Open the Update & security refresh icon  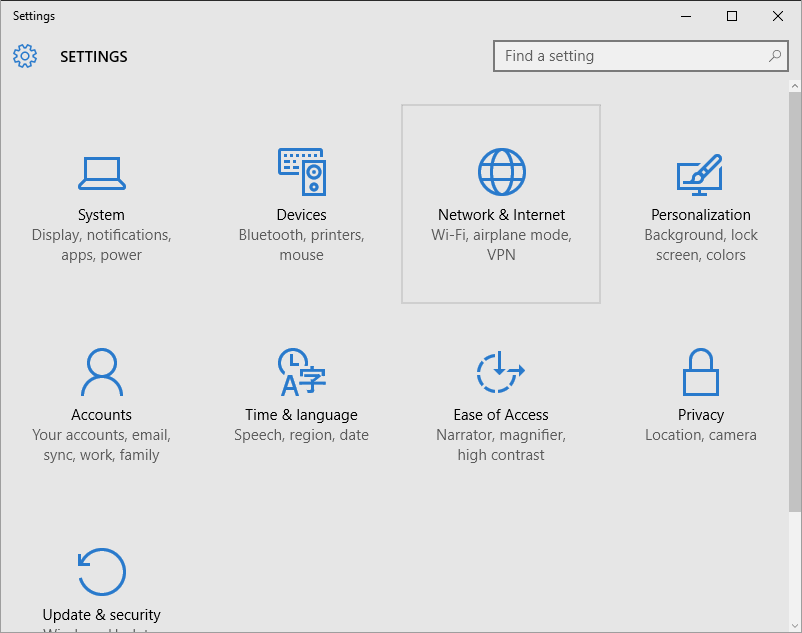click(102, 572)
